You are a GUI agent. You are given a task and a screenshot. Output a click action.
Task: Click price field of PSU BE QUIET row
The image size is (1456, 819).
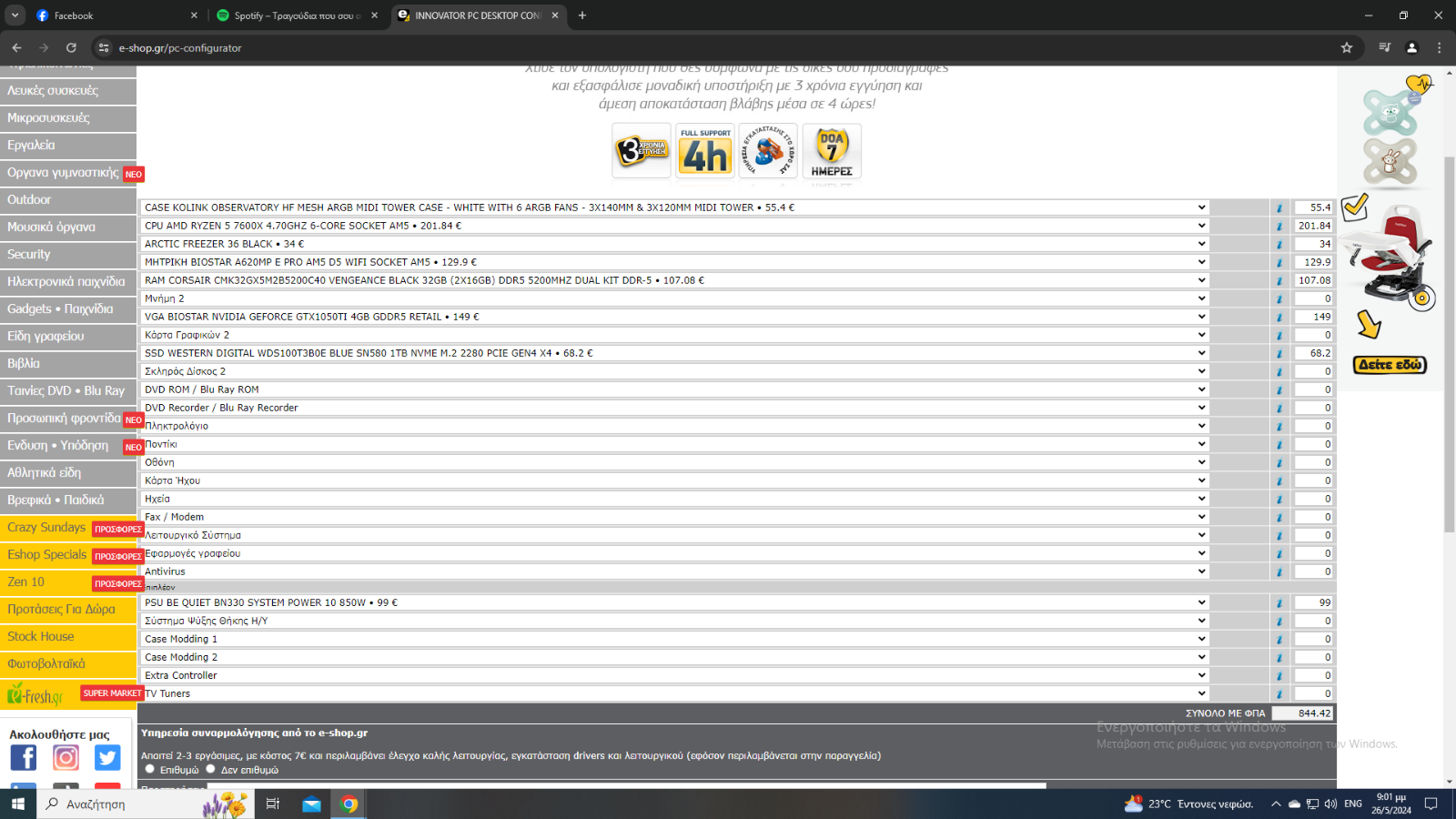pyautogui.click(x=1314, y=602)
